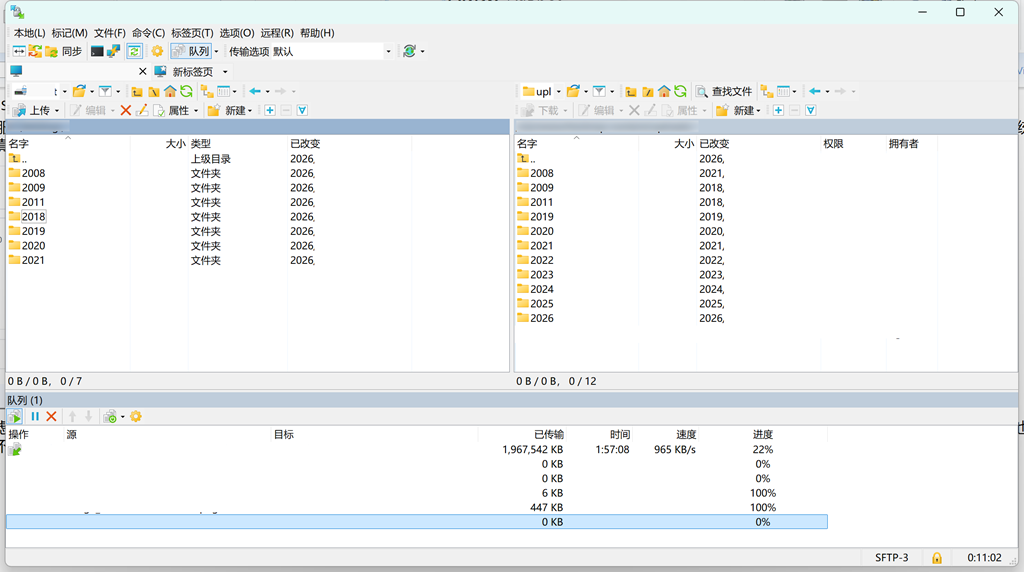
Task: Open the 传输选项 默认 transfer settings dropdown
Action: (x=388, y=51)
